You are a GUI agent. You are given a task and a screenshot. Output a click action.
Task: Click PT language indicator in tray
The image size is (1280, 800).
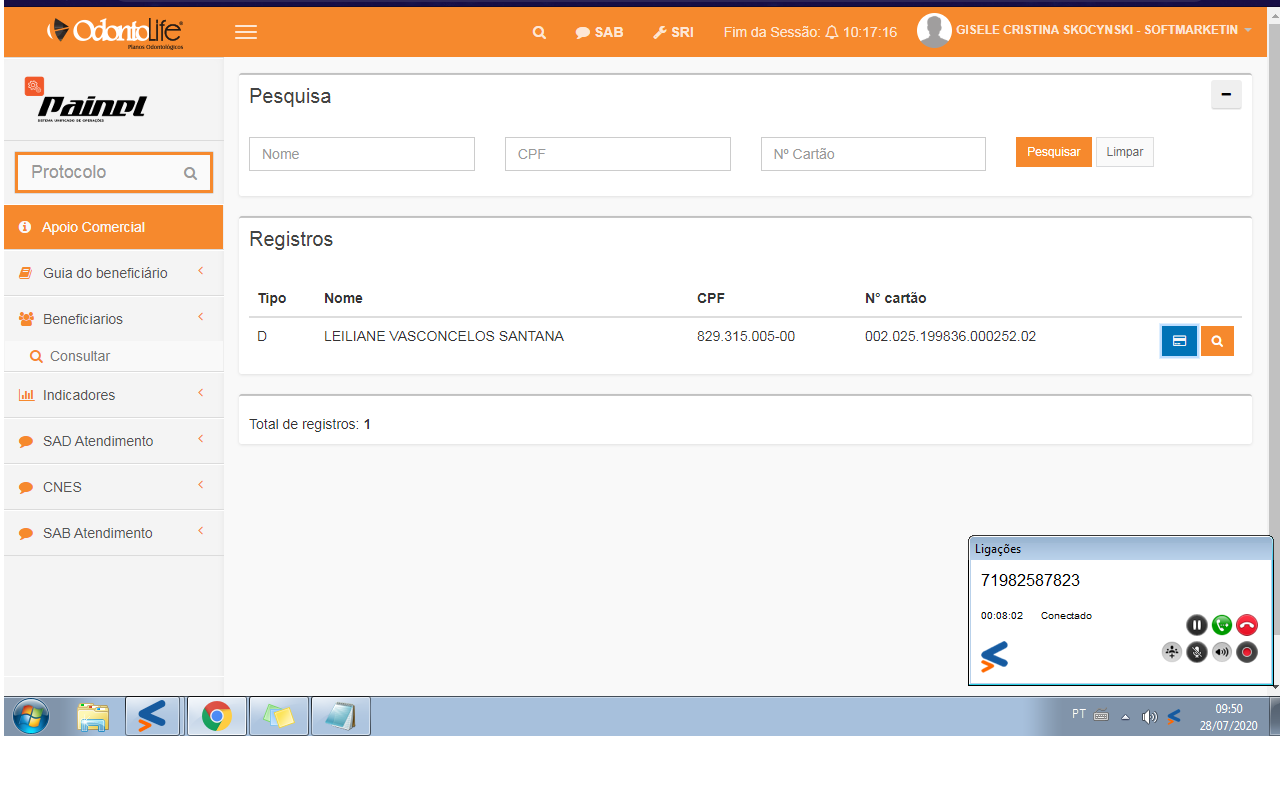click(x=1079, y=714)
